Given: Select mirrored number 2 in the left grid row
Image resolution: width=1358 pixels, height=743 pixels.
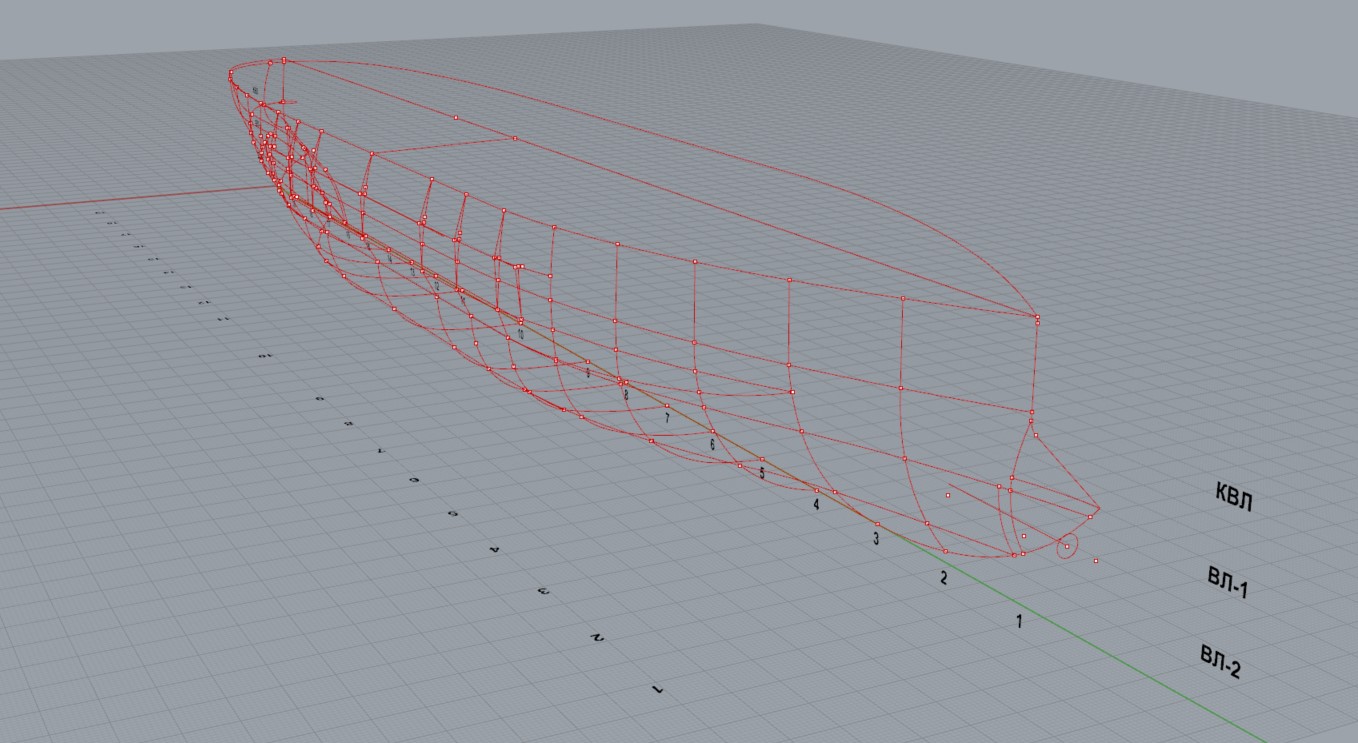Looking at the screenshot, I should tap(597, 637).
